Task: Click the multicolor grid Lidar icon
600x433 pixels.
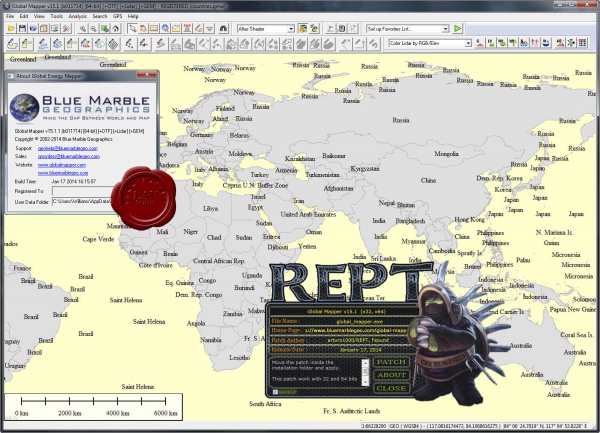Action: click(x=582, y=43)
